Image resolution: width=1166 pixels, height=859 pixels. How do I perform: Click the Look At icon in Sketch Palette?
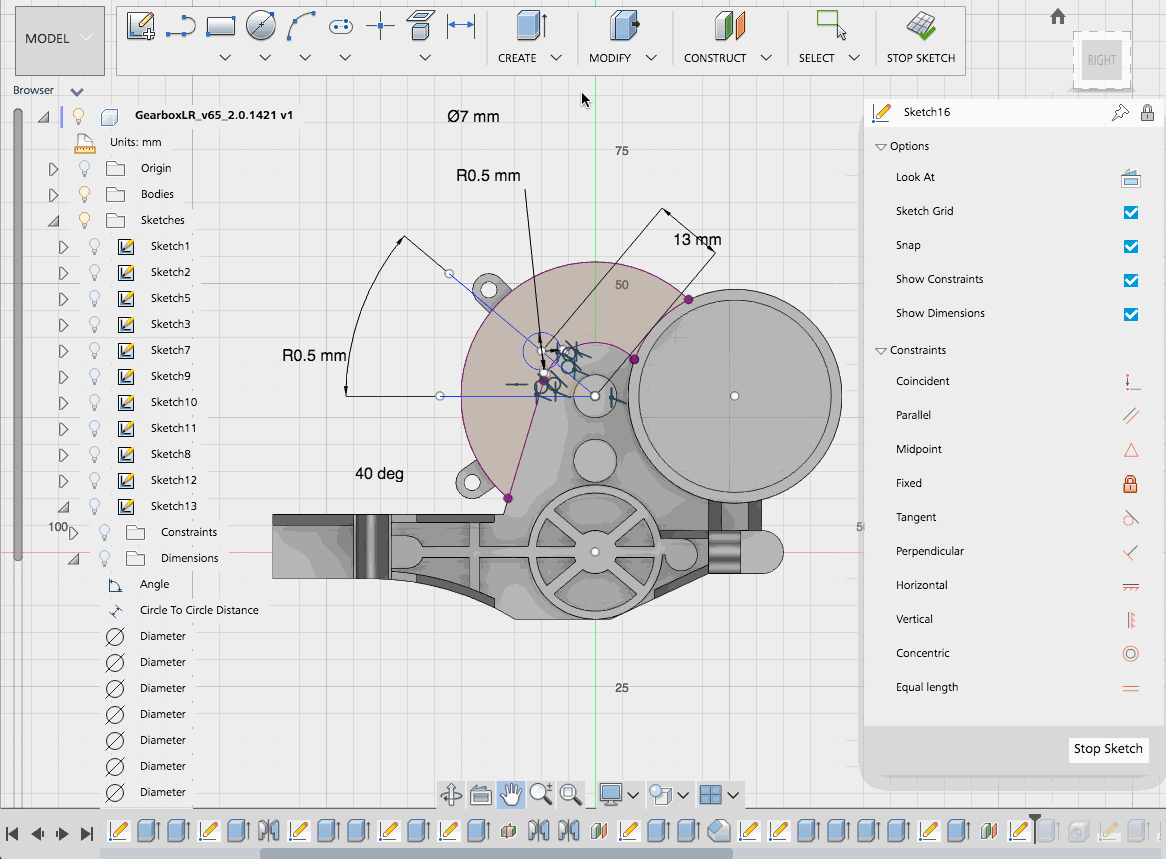pyautogui.click(x=1130, y=178)
